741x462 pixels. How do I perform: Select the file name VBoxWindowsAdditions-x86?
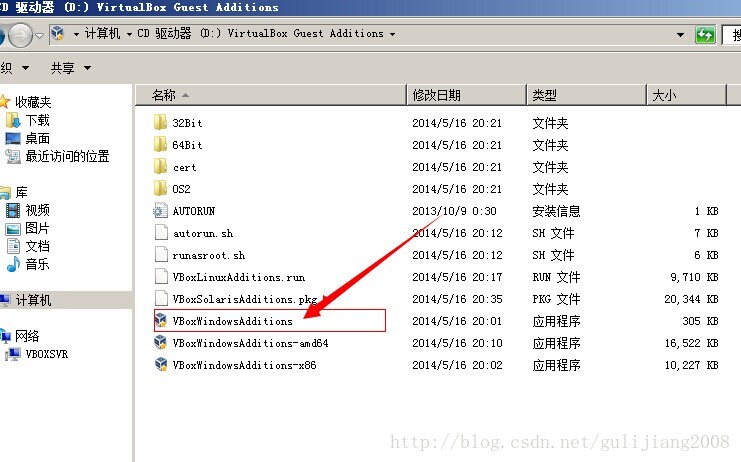[244, 365]
